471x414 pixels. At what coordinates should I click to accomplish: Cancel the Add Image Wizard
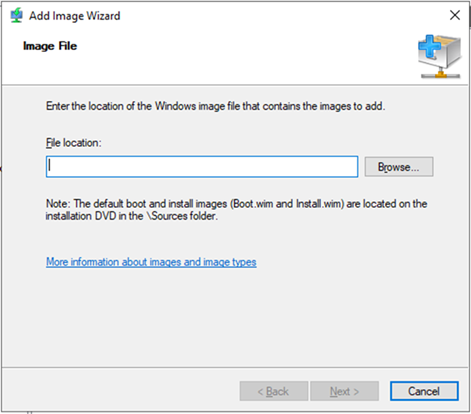[424, 391]
